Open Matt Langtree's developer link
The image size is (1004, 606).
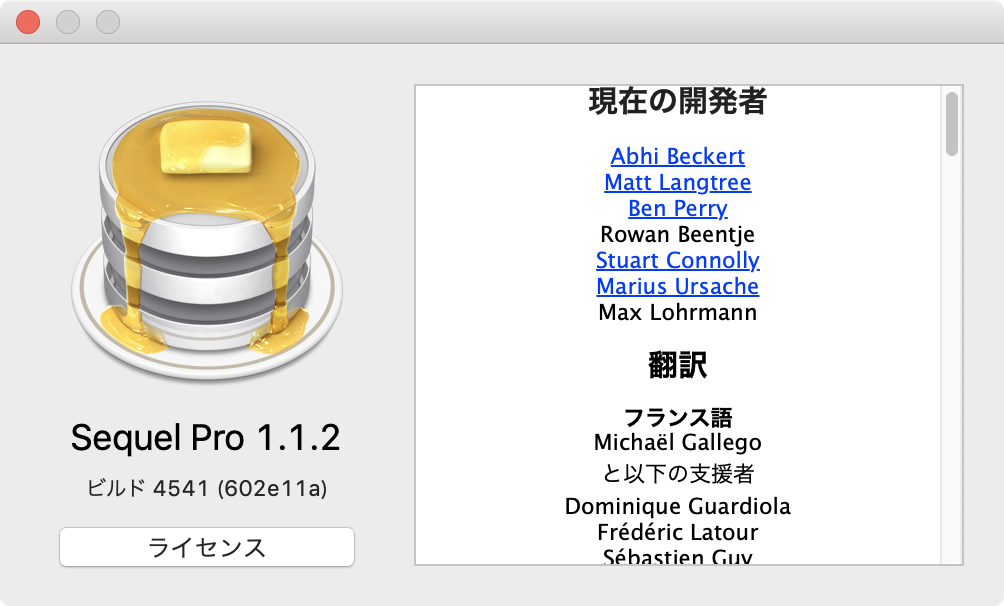pos(677,182)
